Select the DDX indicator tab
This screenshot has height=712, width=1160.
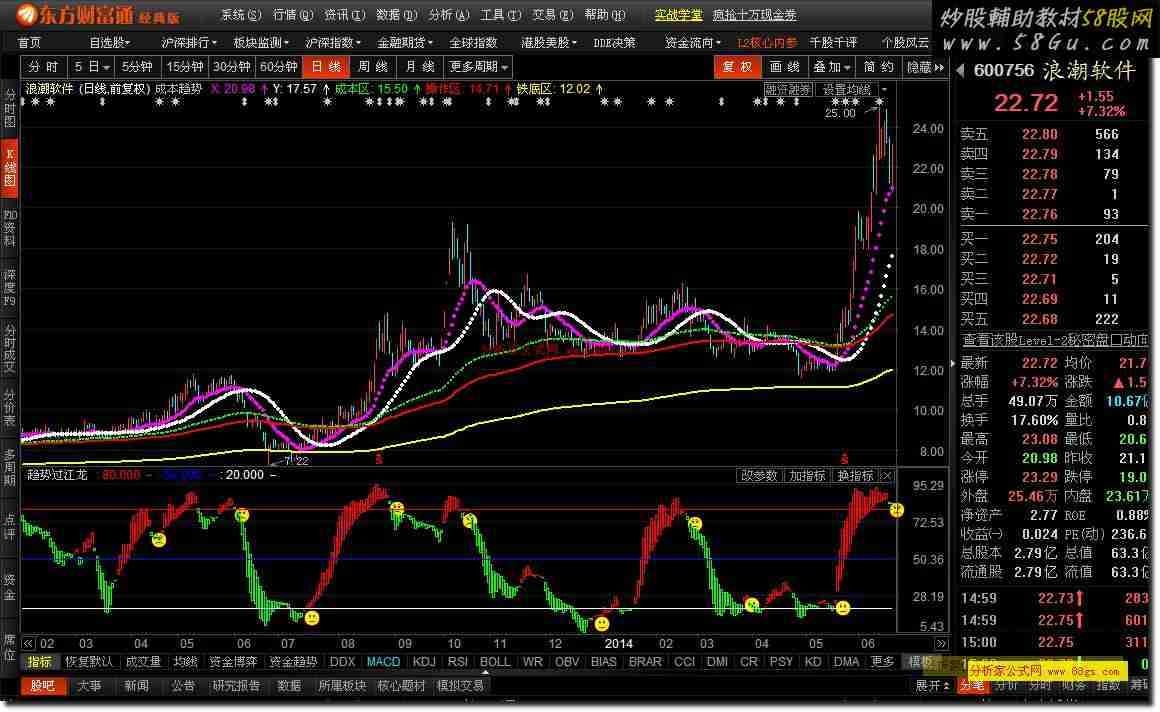[x=342, y=662]
